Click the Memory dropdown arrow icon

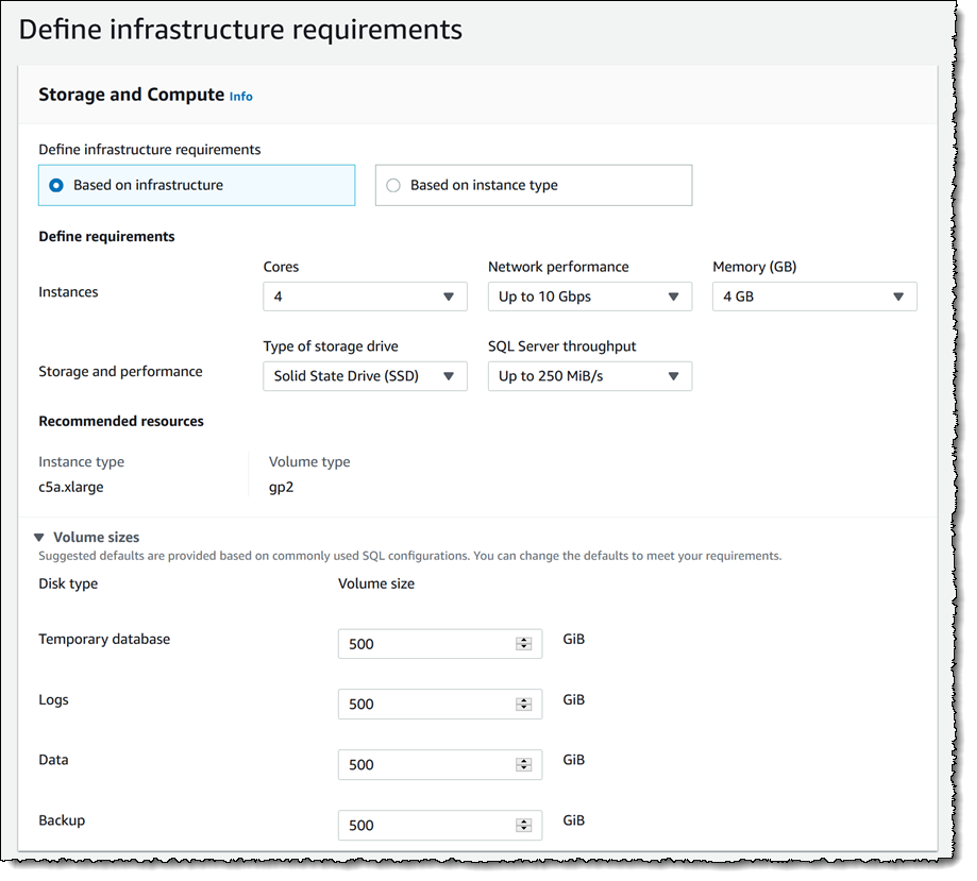pos(898,297)
